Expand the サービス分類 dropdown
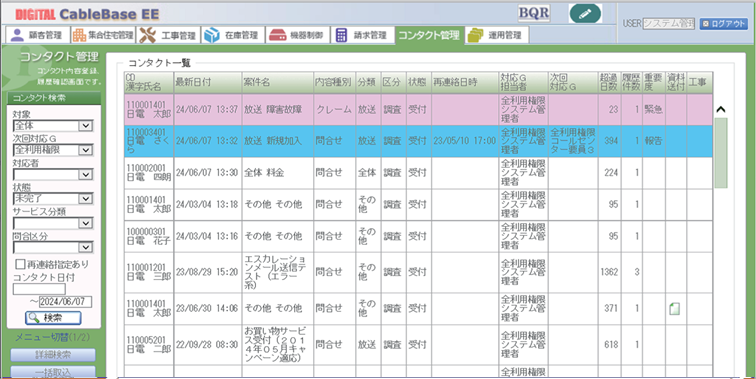The image size is (756, 379). [x=53, y=223]
